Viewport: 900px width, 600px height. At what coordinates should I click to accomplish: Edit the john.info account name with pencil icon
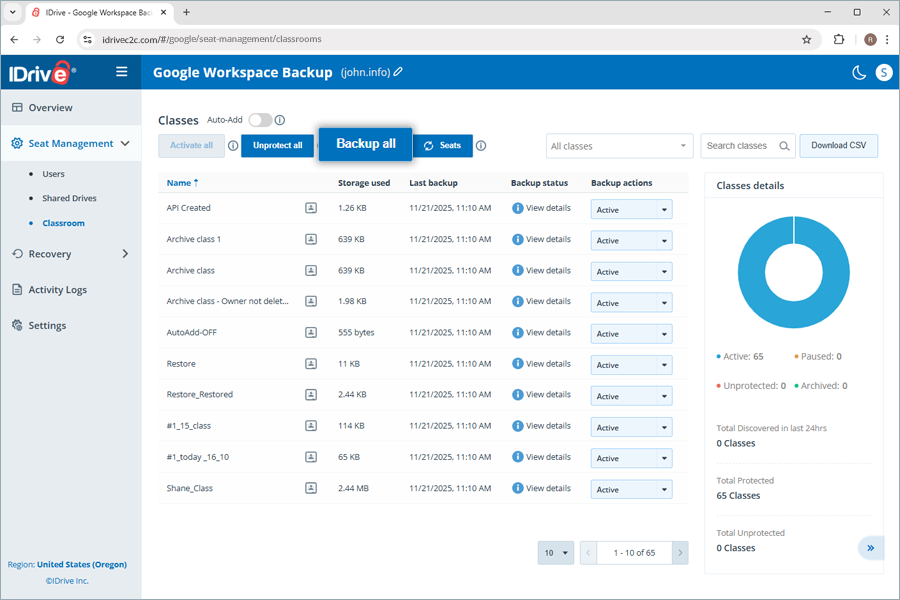point(396,72)
